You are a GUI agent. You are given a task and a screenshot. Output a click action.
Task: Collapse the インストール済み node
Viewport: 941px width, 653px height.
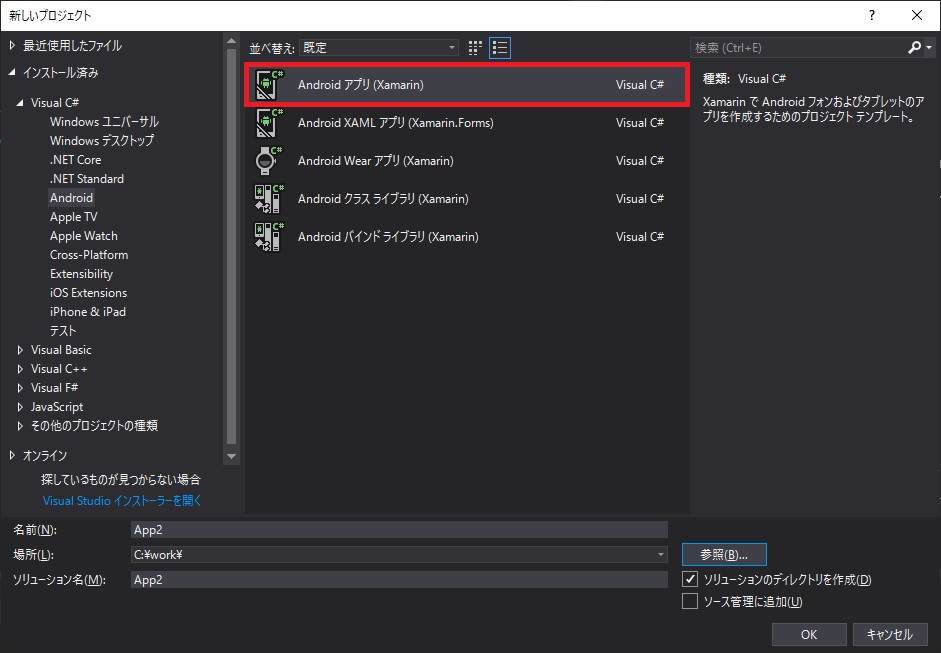tap(12, 72)
